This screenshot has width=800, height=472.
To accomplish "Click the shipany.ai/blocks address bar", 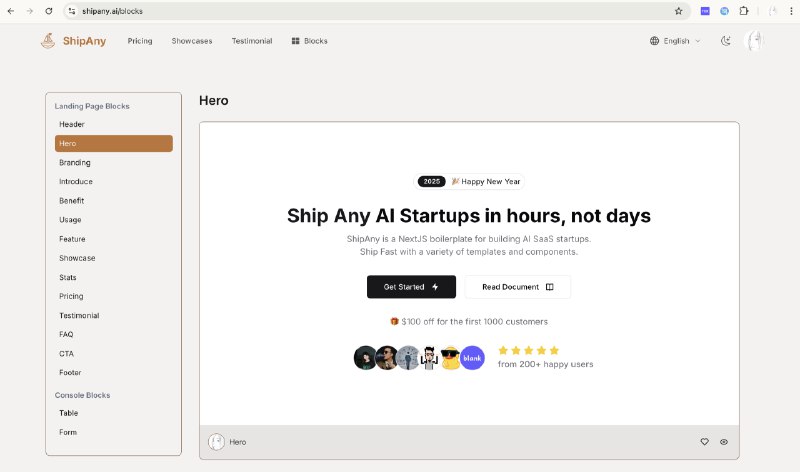I will coord(377,11).
